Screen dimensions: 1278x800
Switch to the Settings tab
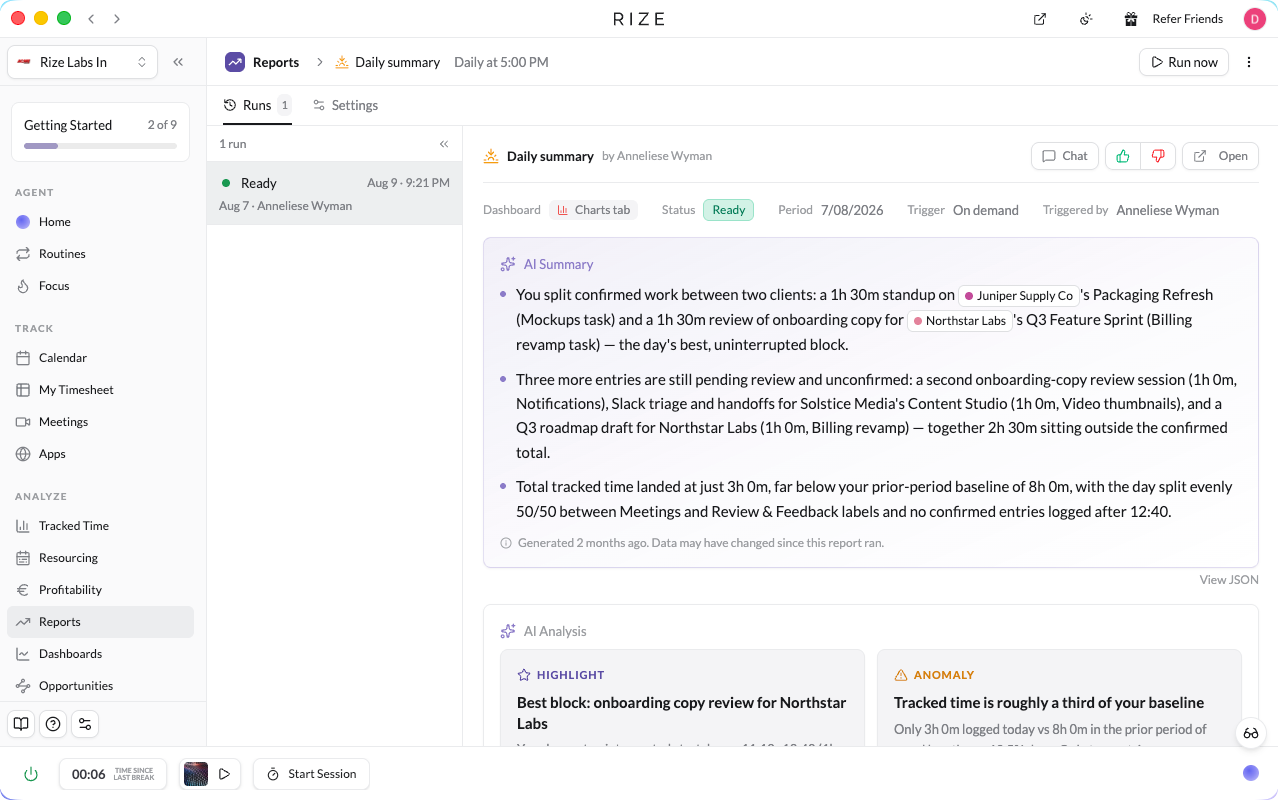(x=345, y=105)
